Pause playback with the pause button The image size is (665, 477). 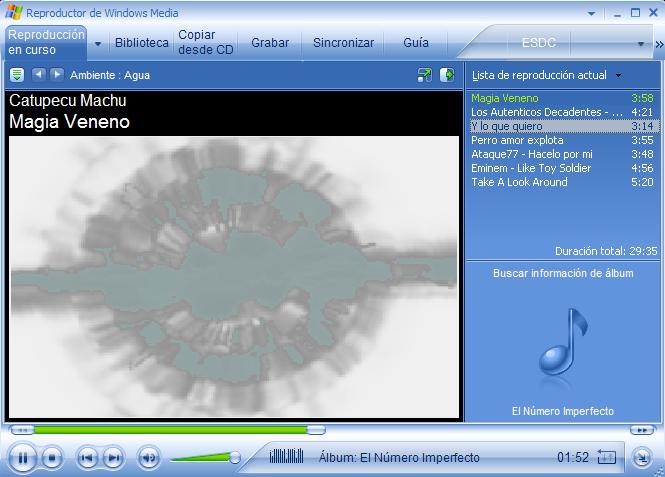22,458
